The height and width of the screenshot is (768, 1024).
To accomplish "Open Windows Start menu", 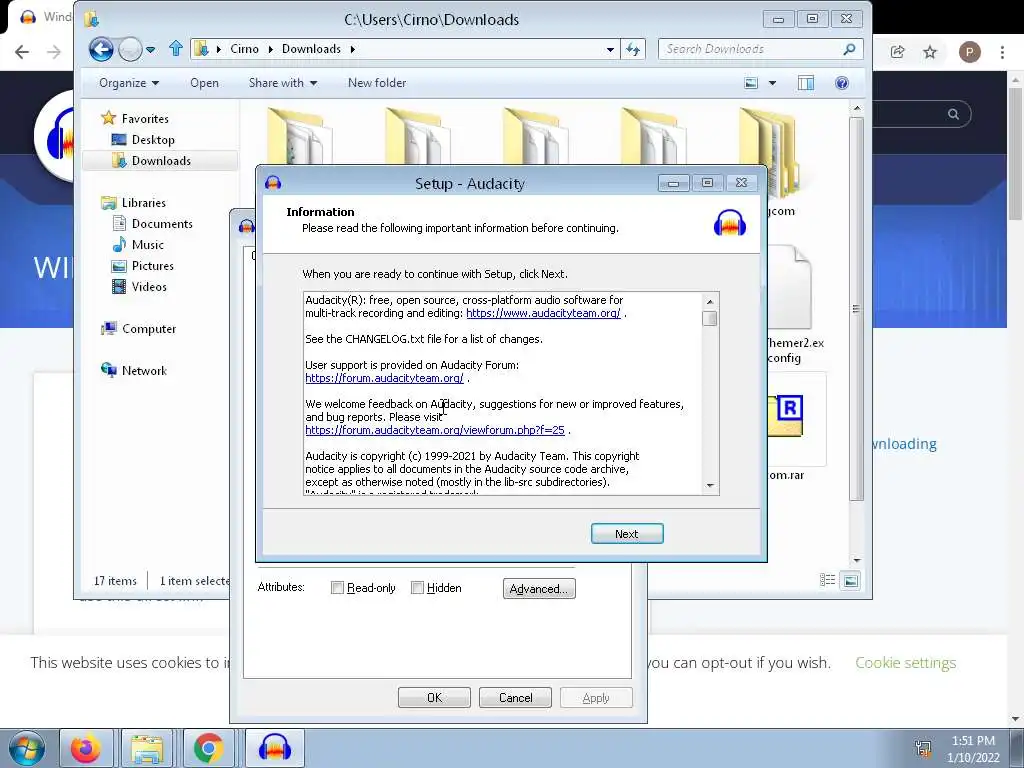I will pyautogui.click(x=27, y=748).
